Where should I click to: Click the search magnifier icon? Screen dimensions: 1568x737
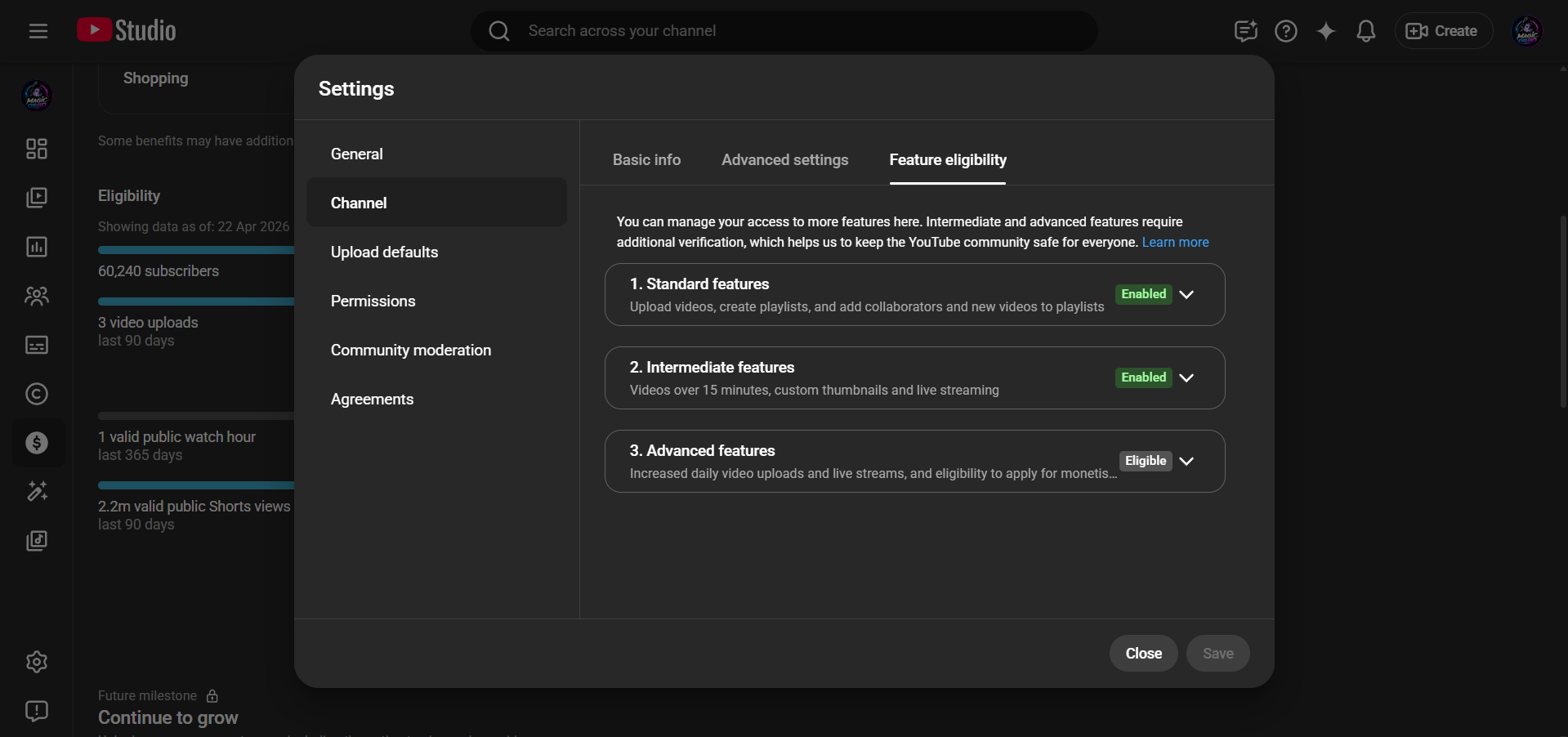tap(499, 31)
